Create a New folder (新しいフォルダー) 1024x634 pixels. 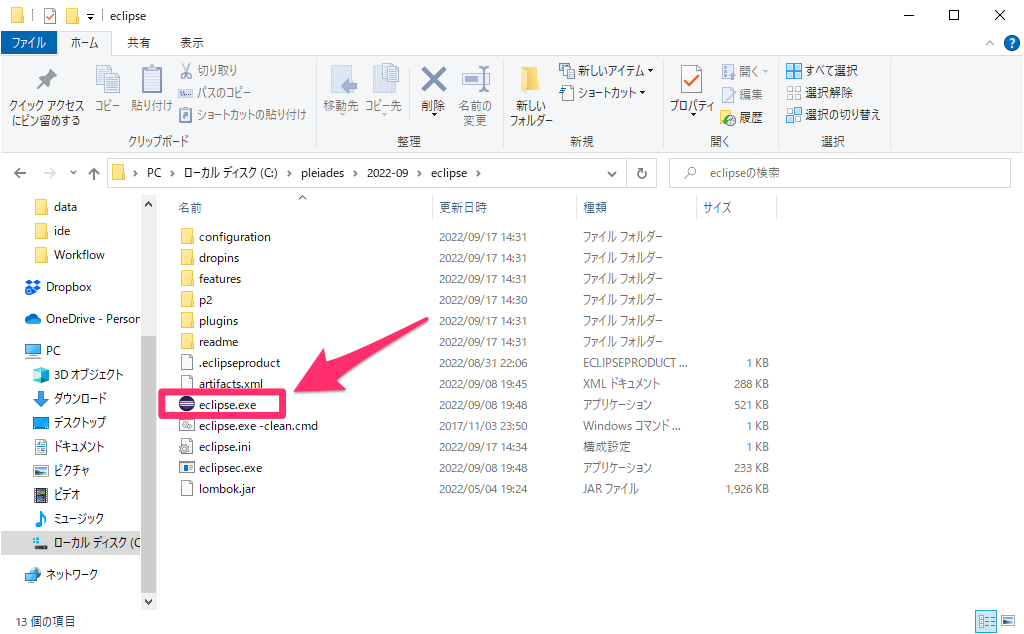pyautogui.click(x=531, y=96)
